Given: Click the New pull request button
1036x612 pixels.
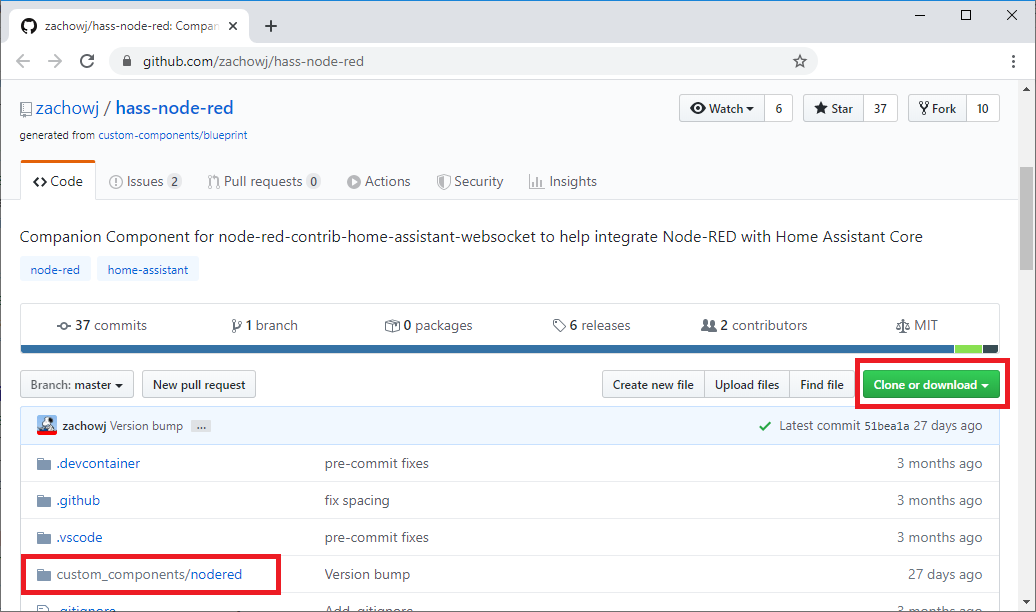Looking at the screenshot, I should [199, 385].
